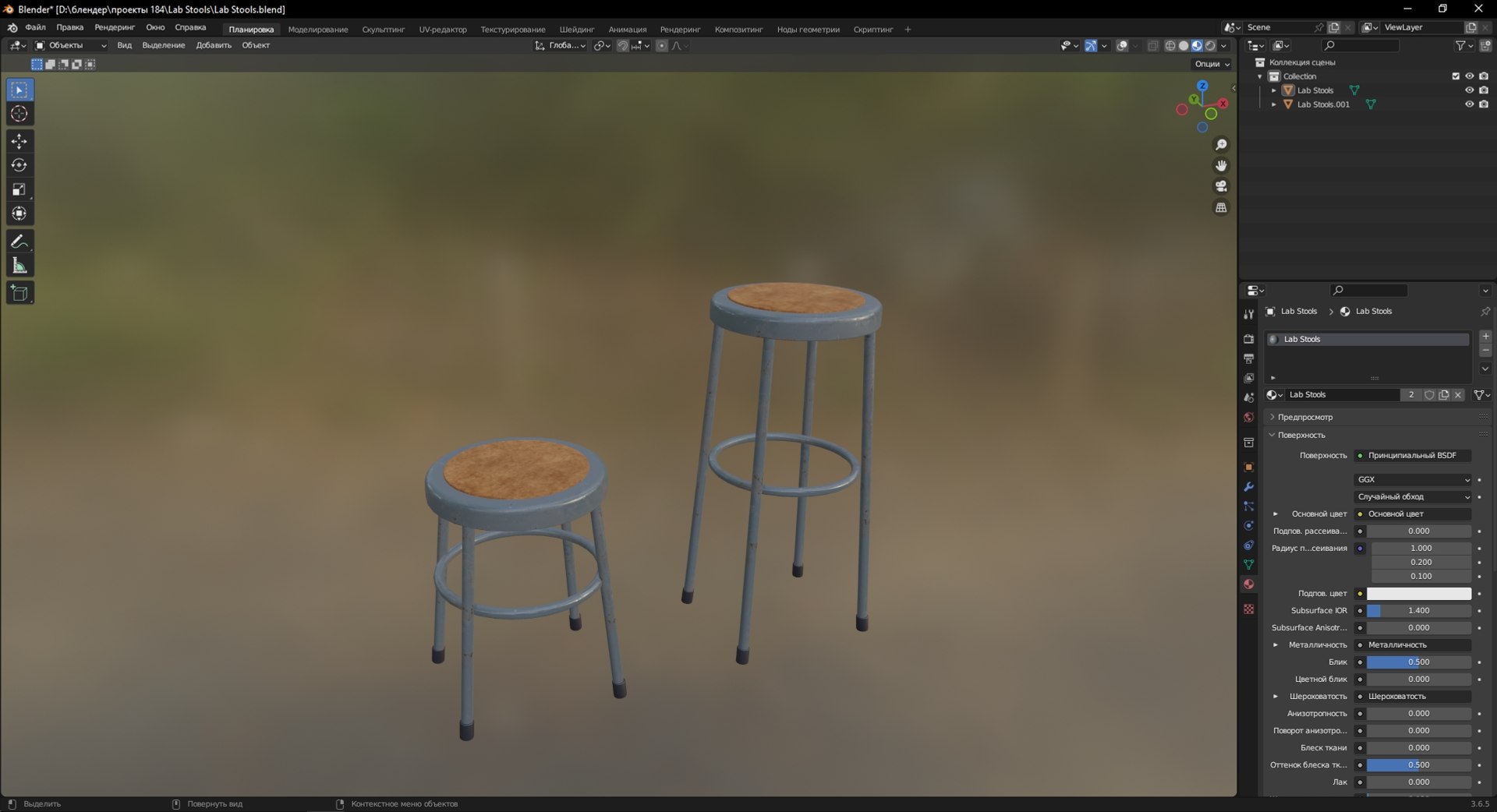Viewport: 1497px width, 812px height.
Task: Click the zoom magnifier viewport icon
Action: tap(1221, 145)
